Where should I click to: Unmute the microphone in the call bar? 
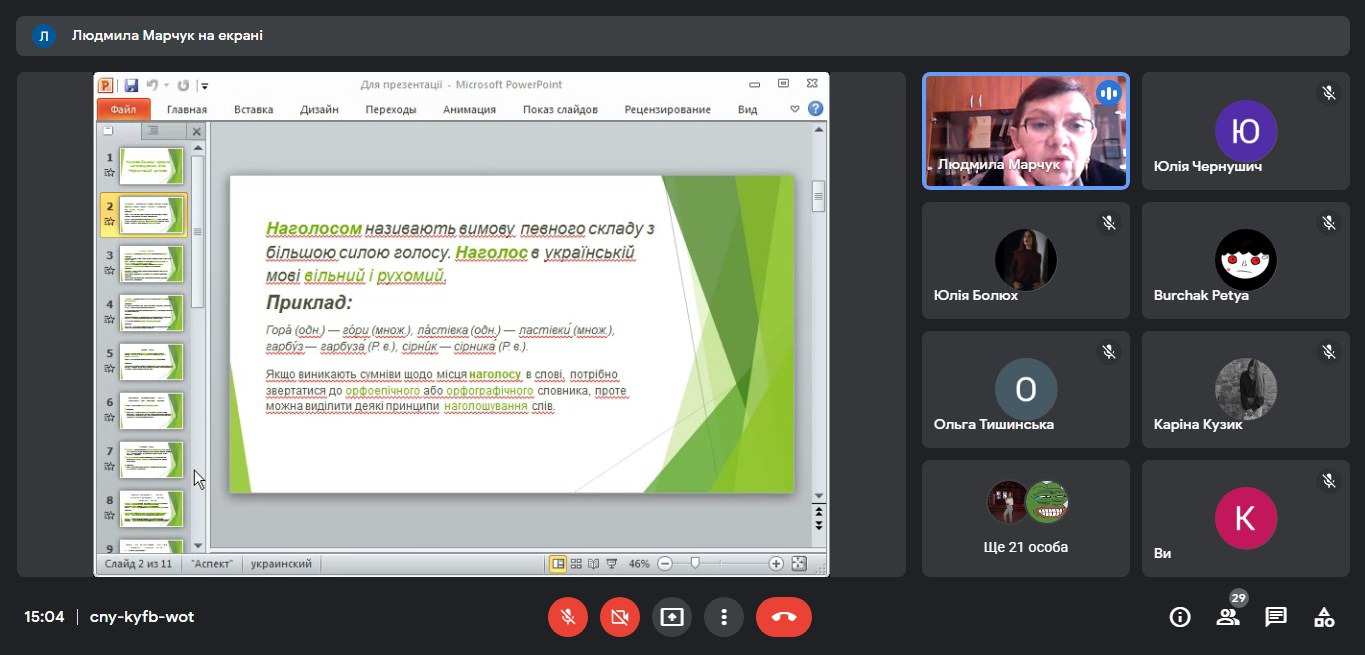click(568, 617)
